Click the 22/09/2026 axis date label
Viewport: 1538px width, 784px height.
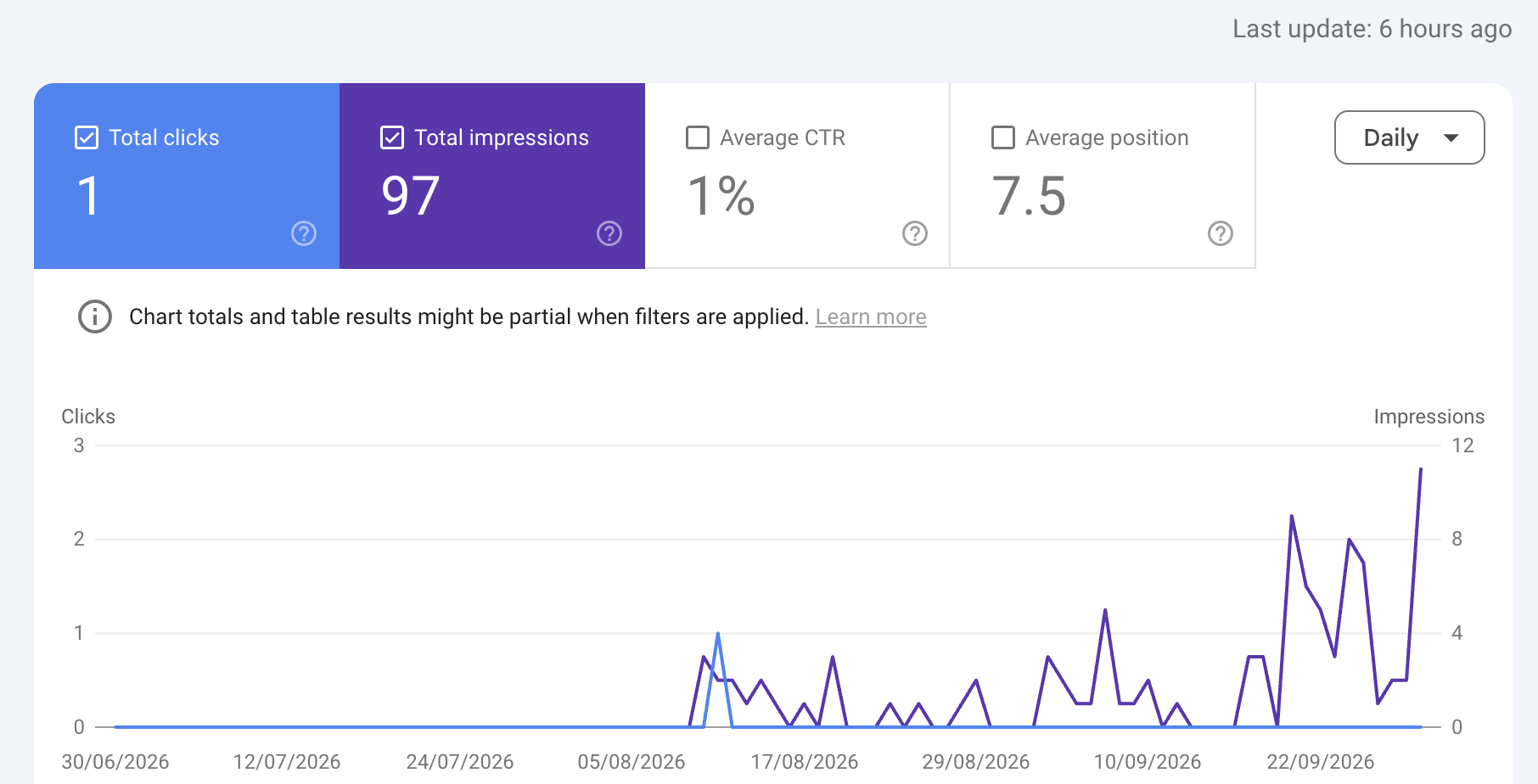1321,762
